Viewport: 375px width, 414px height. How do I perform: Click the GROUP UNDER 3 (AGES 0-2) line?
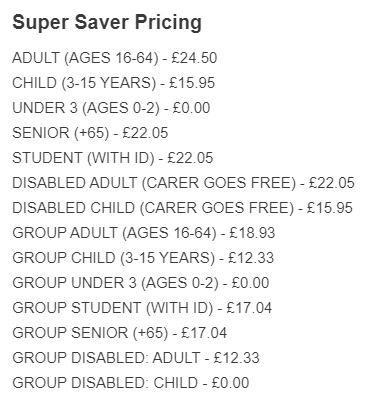tap(141, 283)
